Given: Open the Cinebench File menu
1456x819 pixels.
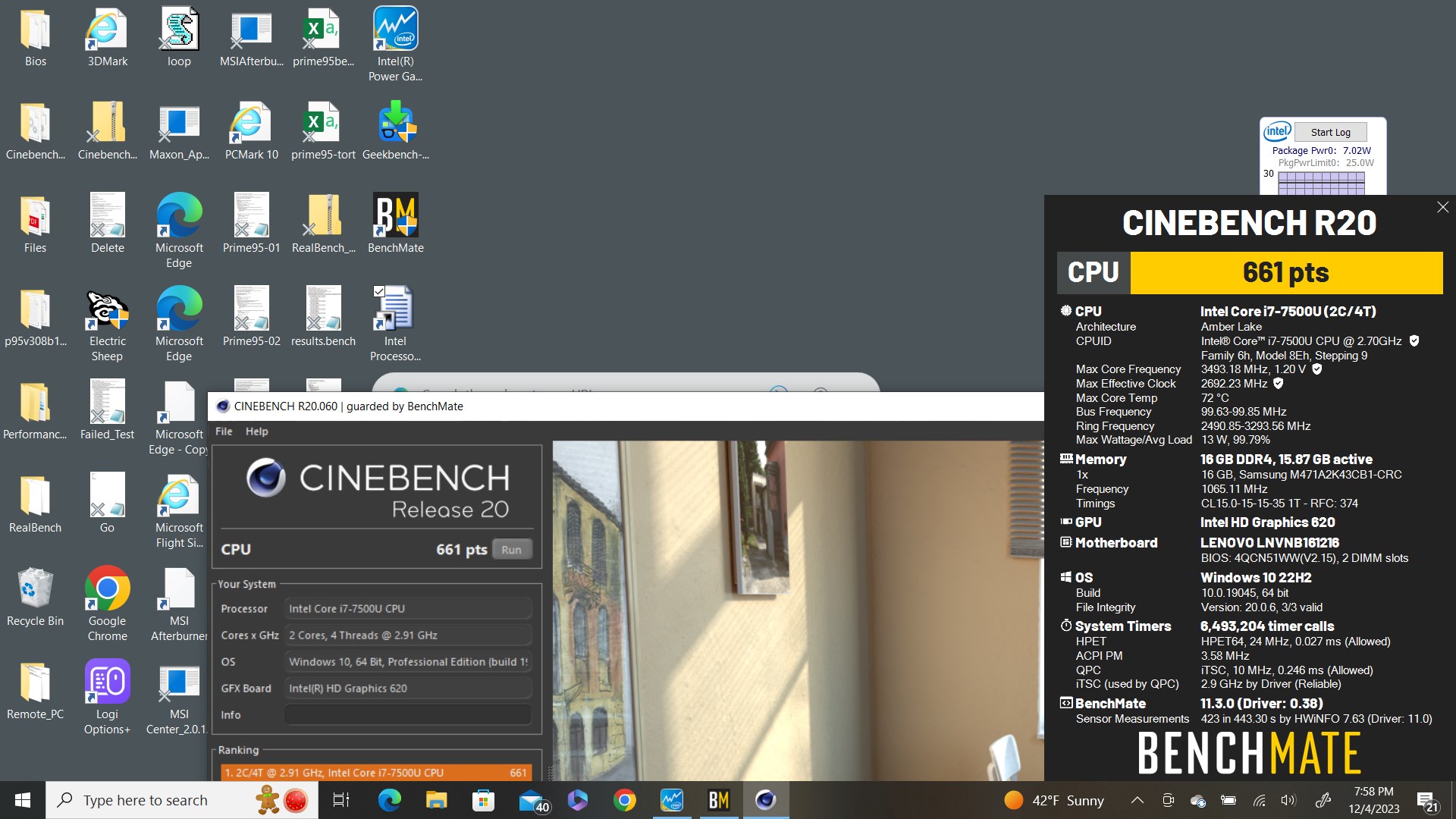Looking at the screenshot, I should (x=224, y=431).
